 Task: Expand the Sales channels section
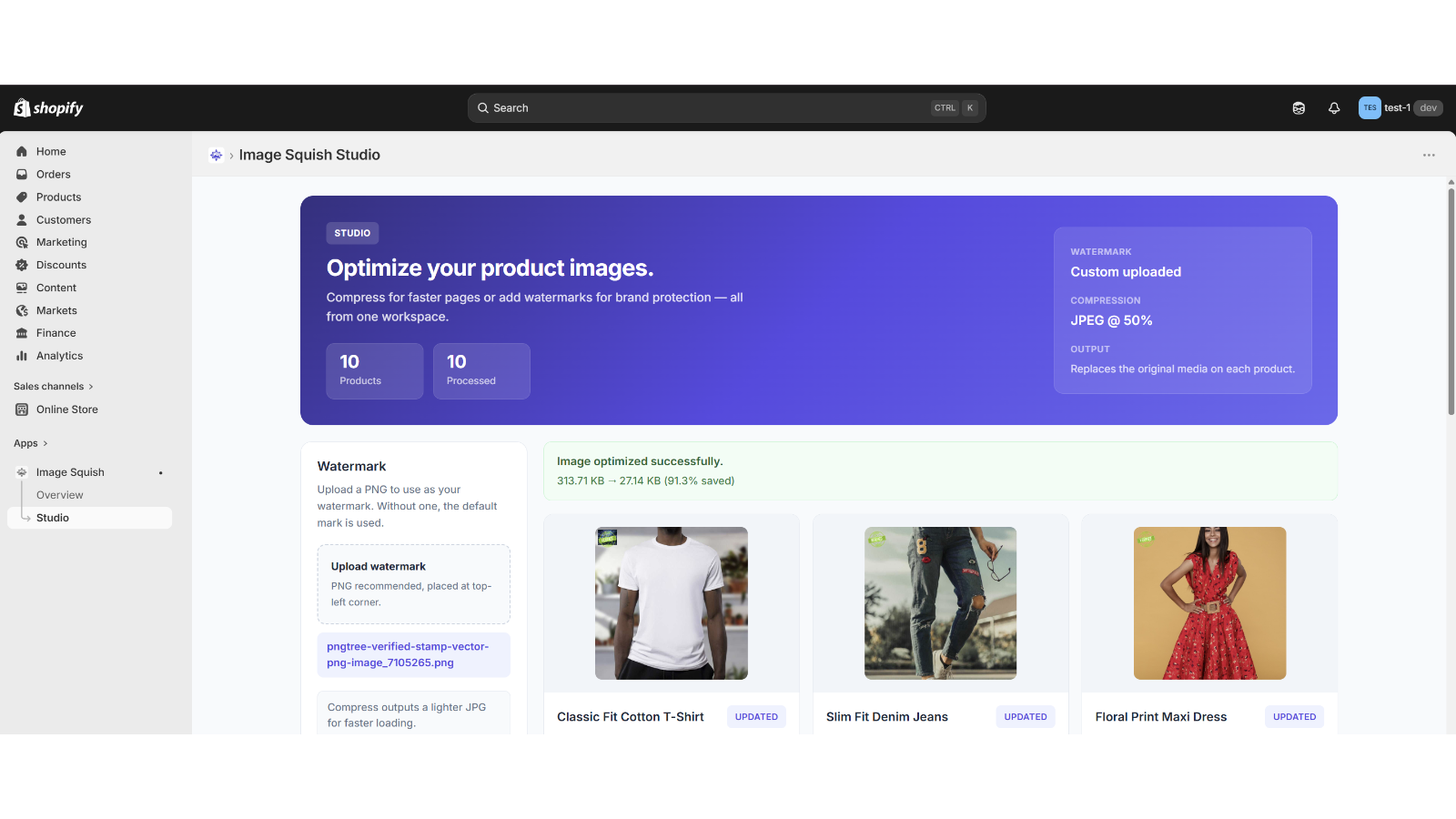pos(53,387)
